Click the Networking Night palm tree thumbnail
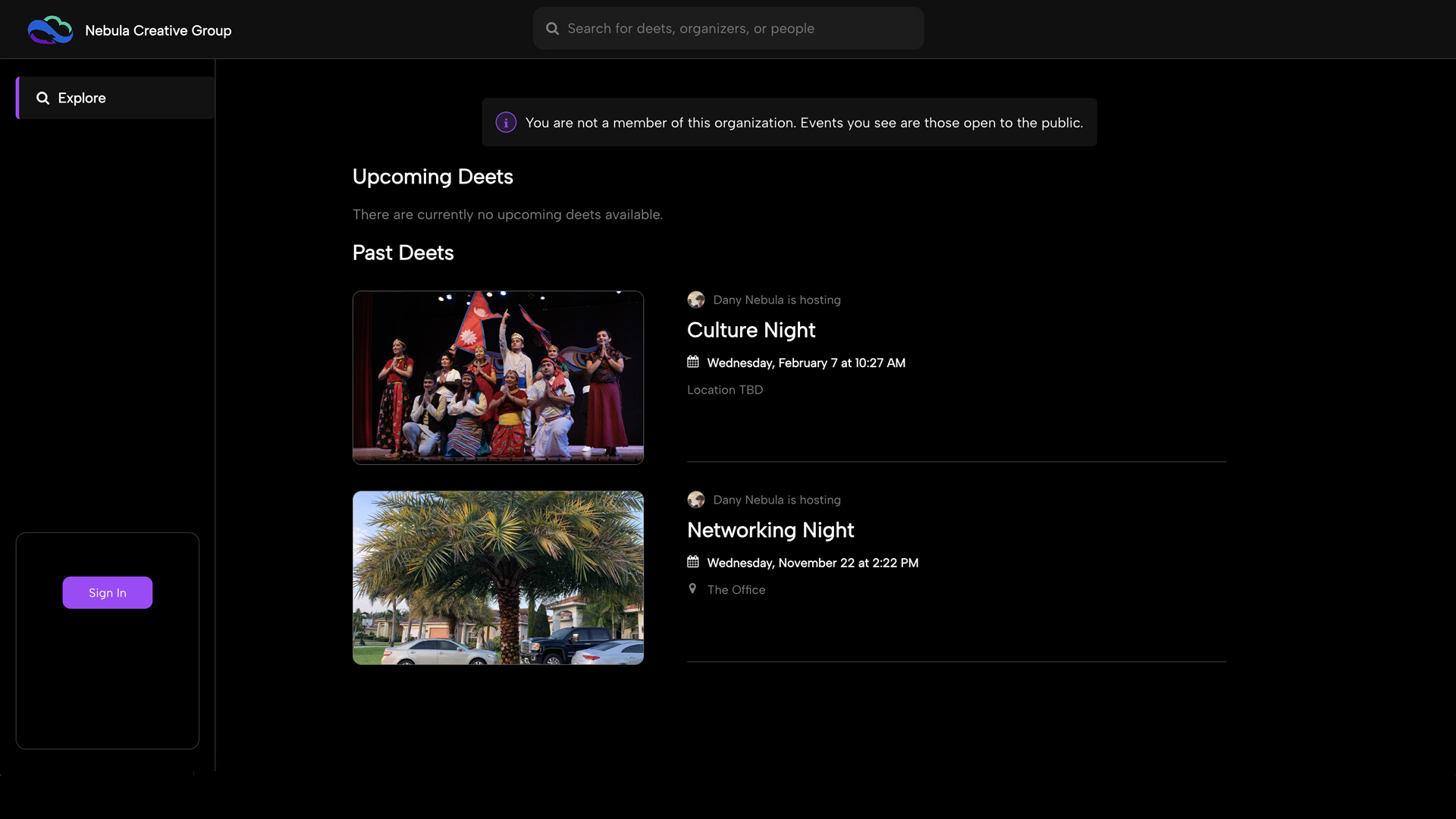1456x819 pixels. tap(497, 577)
